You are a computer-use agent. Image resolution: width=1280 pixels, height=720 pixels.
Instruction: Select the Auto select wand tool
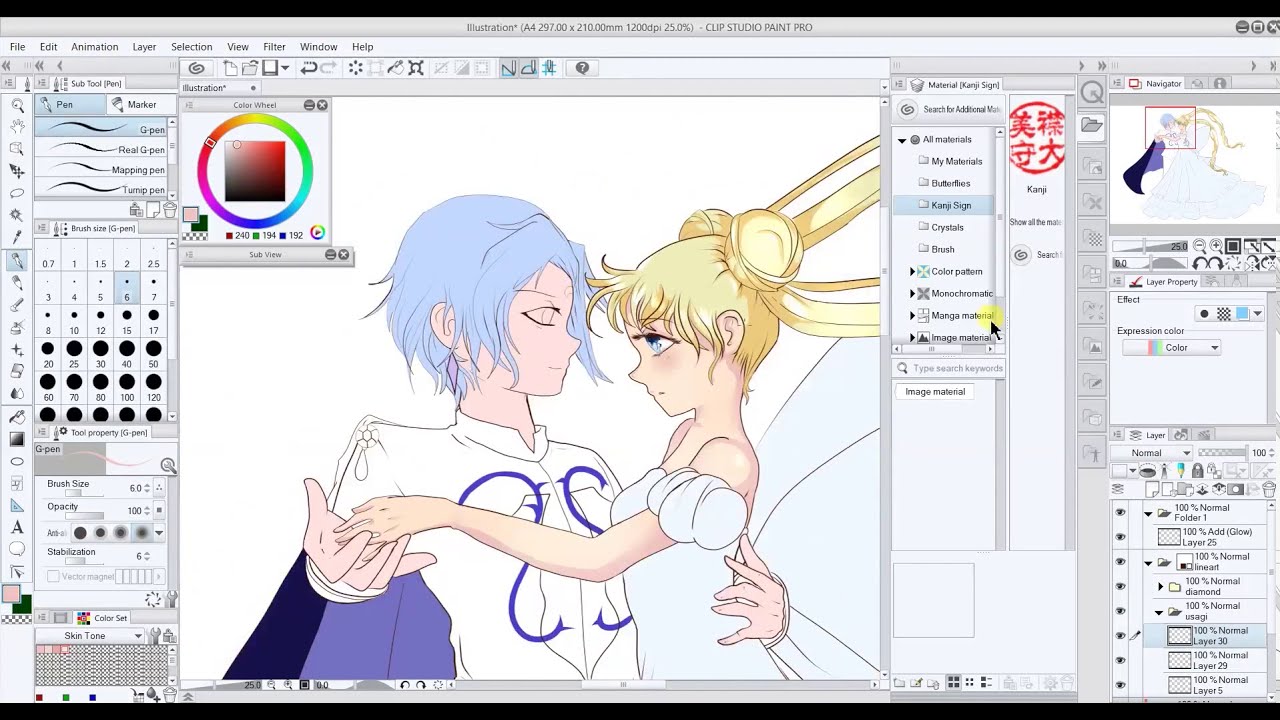[17, 215]
